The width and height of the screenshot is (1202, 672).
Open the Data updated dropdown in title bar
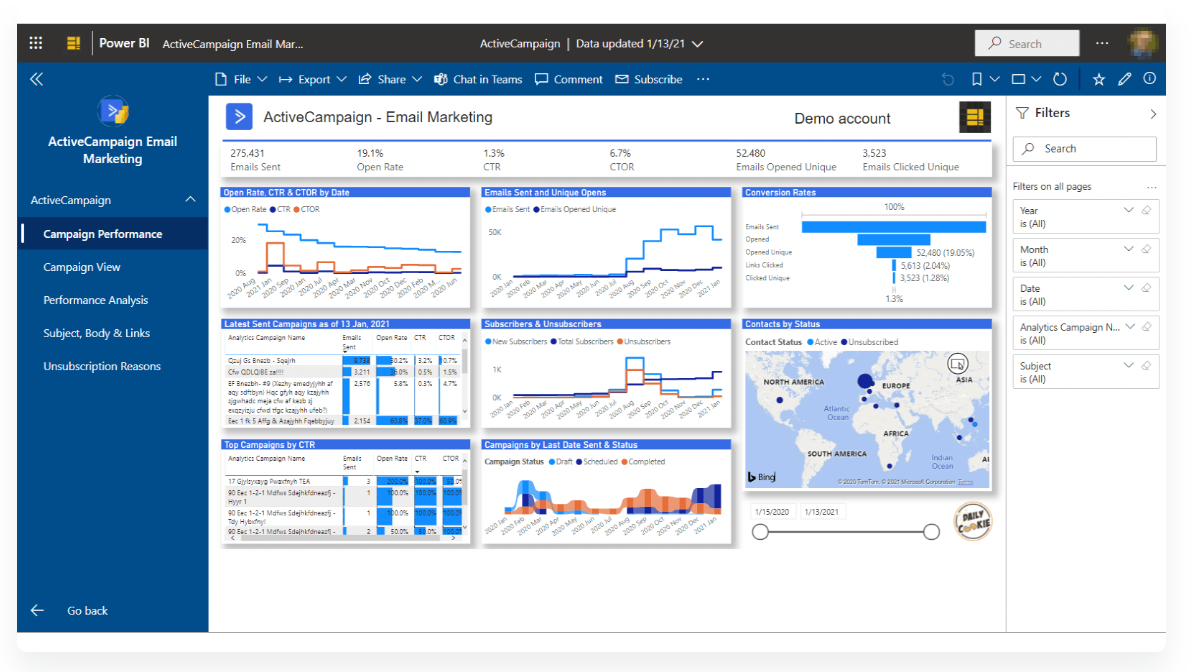(x=697, y=44)
